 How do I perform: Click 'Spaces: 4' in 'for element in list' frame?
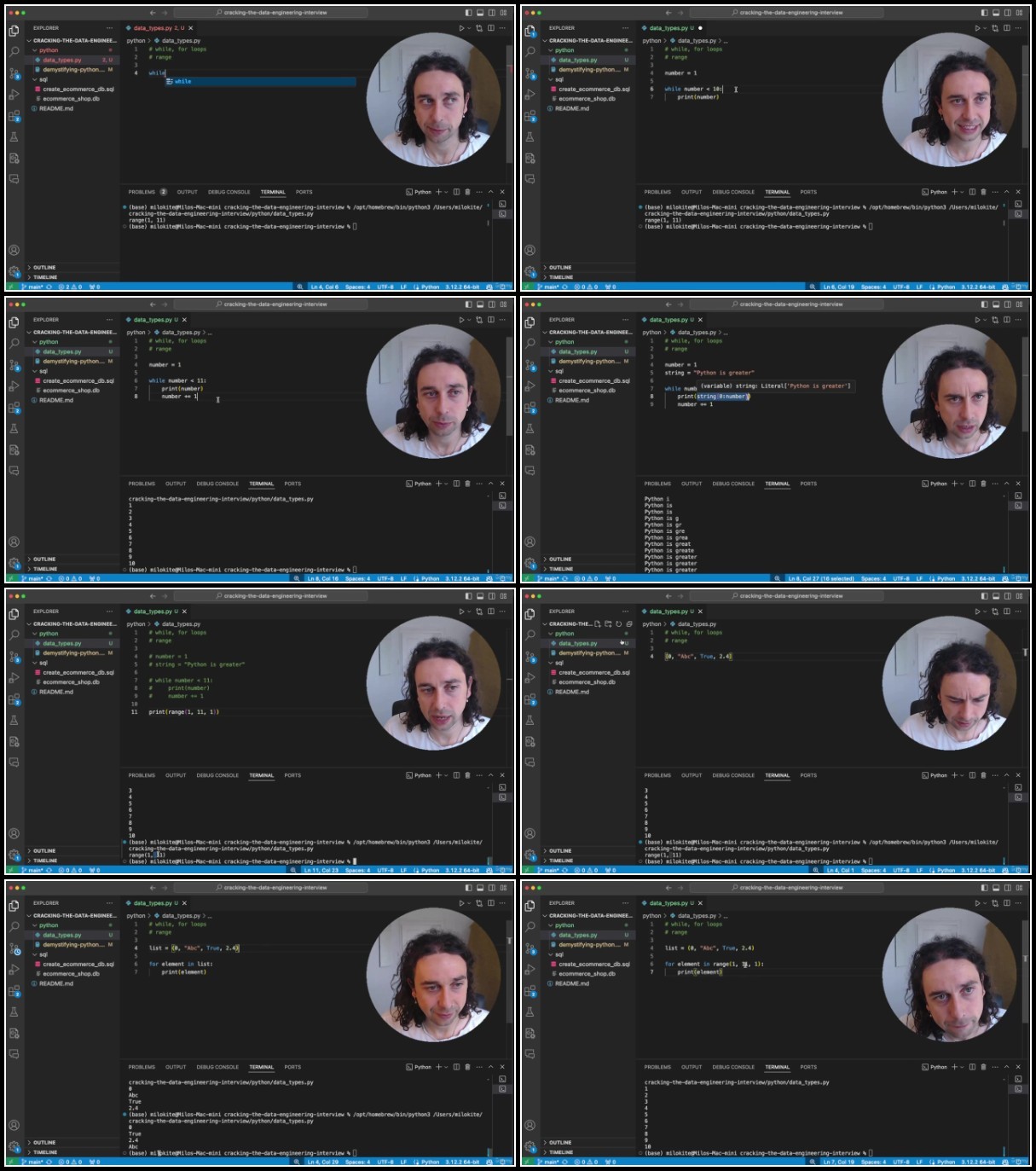(357, 1162)
